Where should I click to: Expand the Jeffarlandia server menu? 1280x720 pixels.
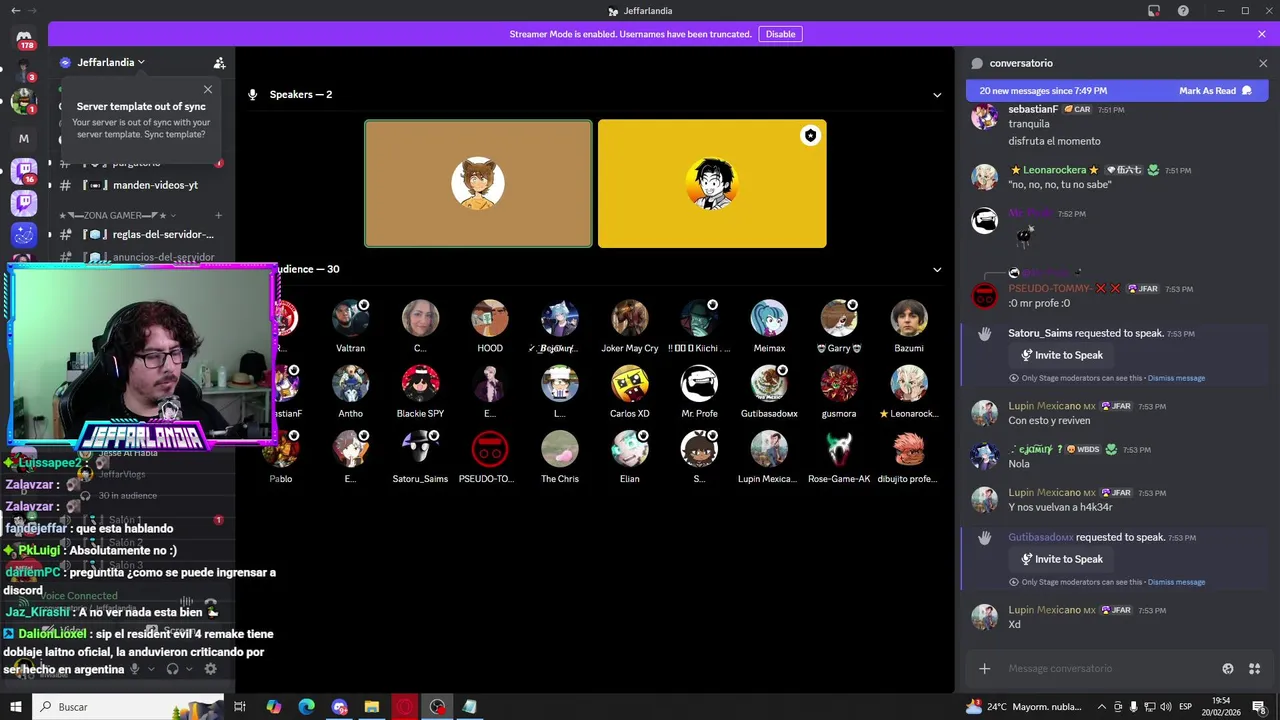point(111,62)
